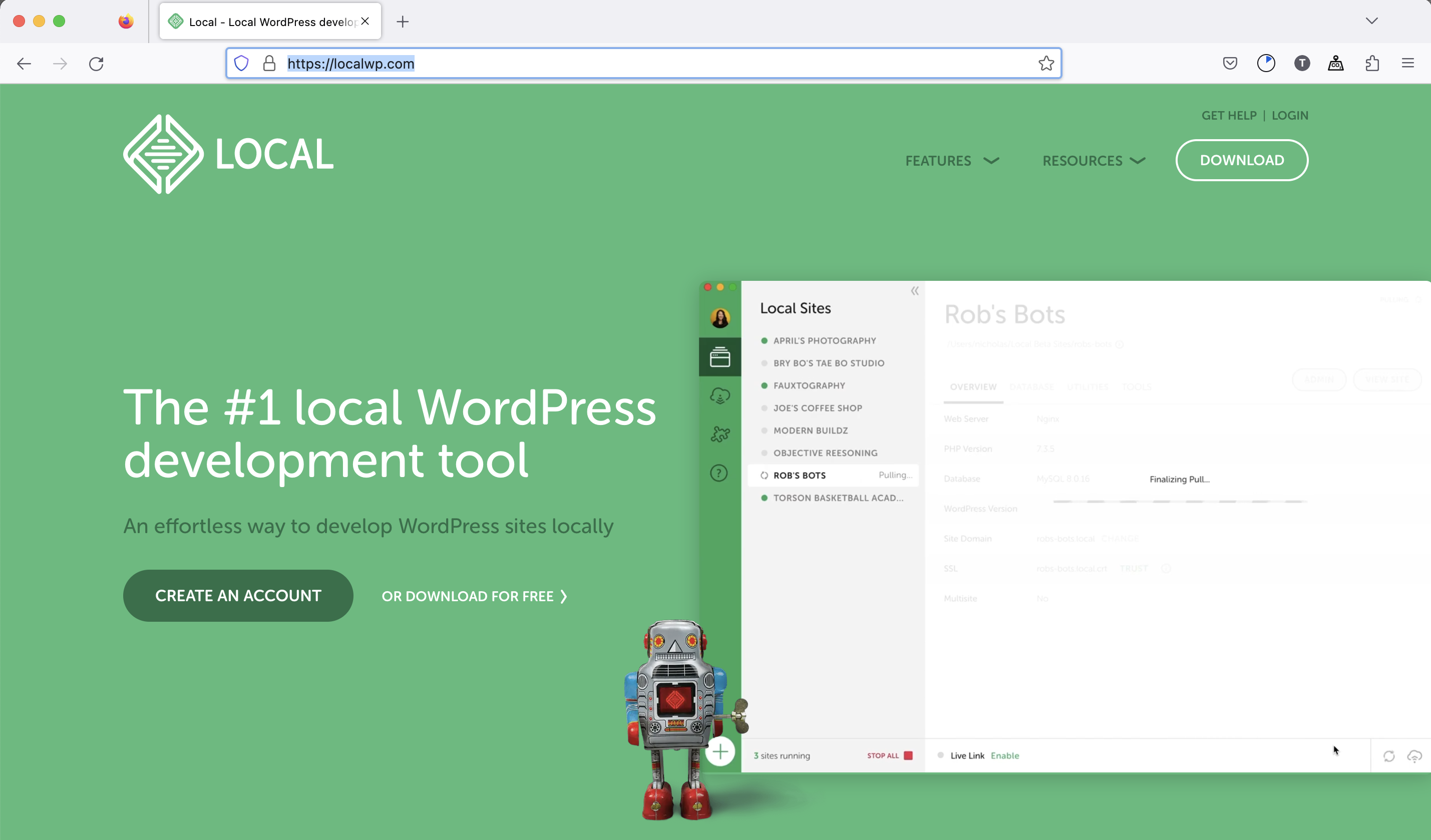Click the Firefox shield tracking protection icon

click(241, 63)
